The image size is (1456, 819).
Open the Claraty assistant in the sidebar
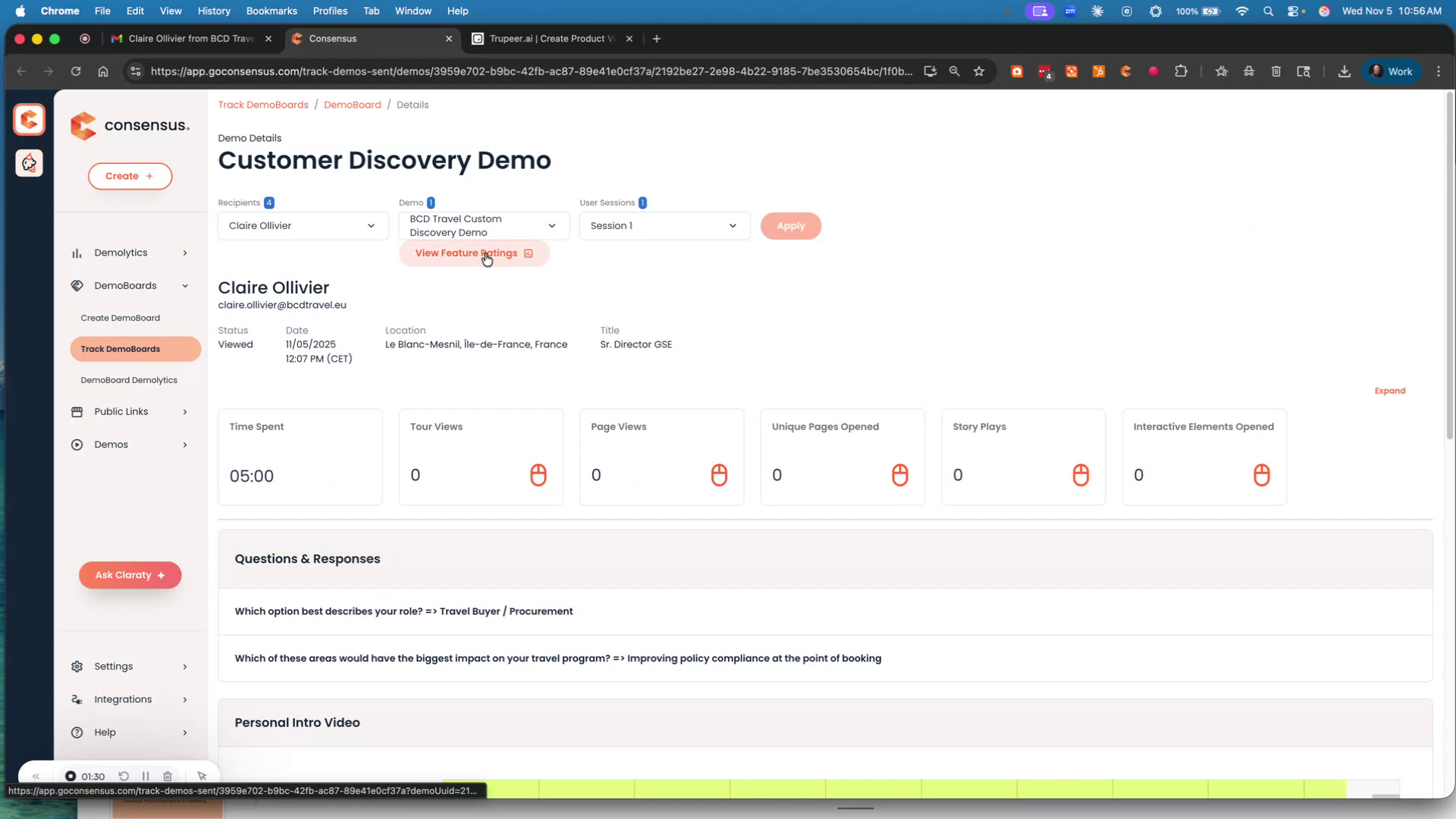[x=29, y=162]
